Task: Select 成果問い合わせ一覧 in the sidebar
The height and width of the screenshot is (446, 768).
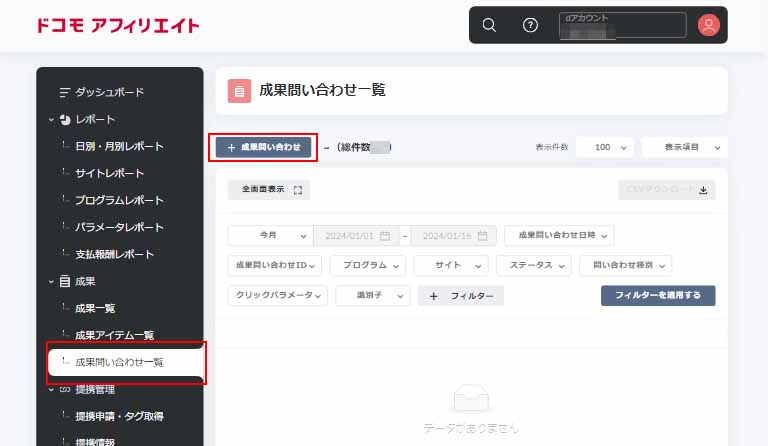Action: [x=125, y=362]
